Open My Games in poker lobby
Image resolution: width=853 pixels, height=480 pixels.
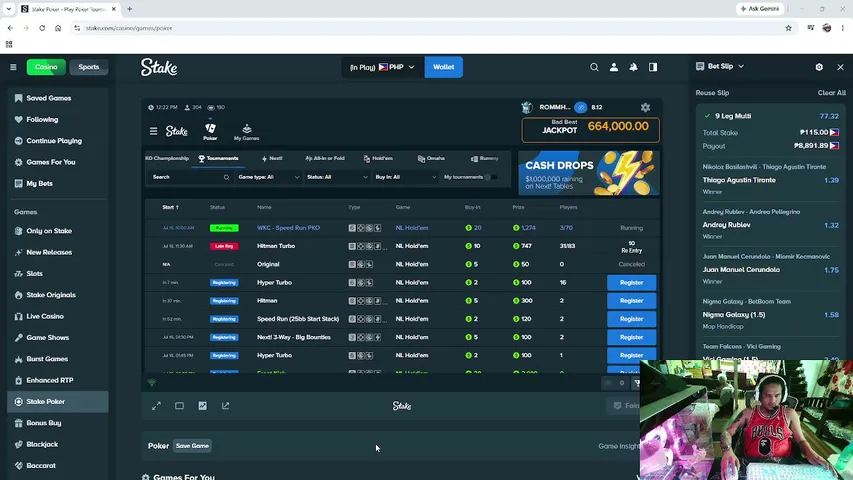246,132
